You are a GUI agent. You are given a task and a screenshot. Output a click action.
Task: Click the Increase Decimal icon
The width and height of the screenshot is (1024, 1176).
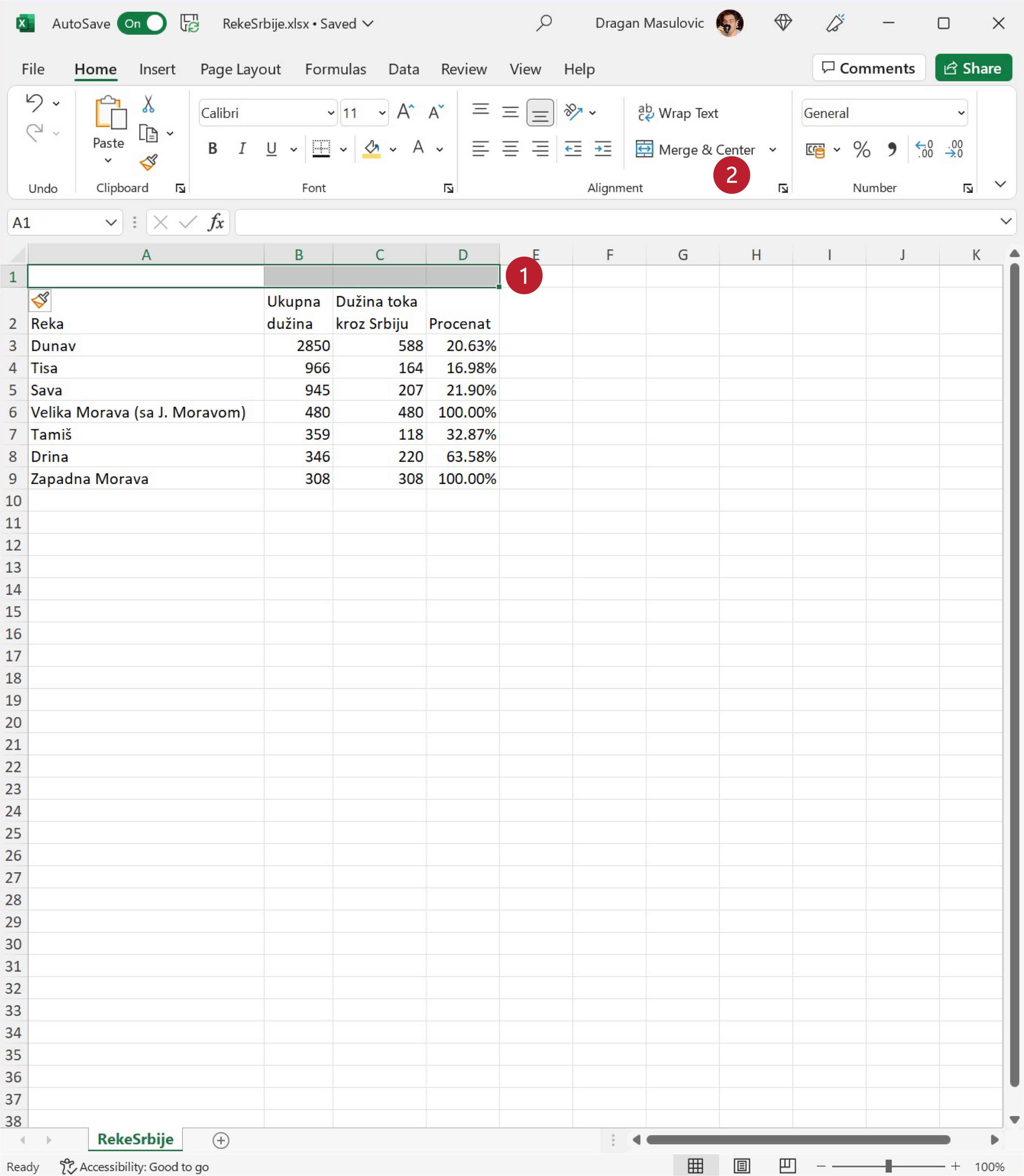click(x=924, y=150)
